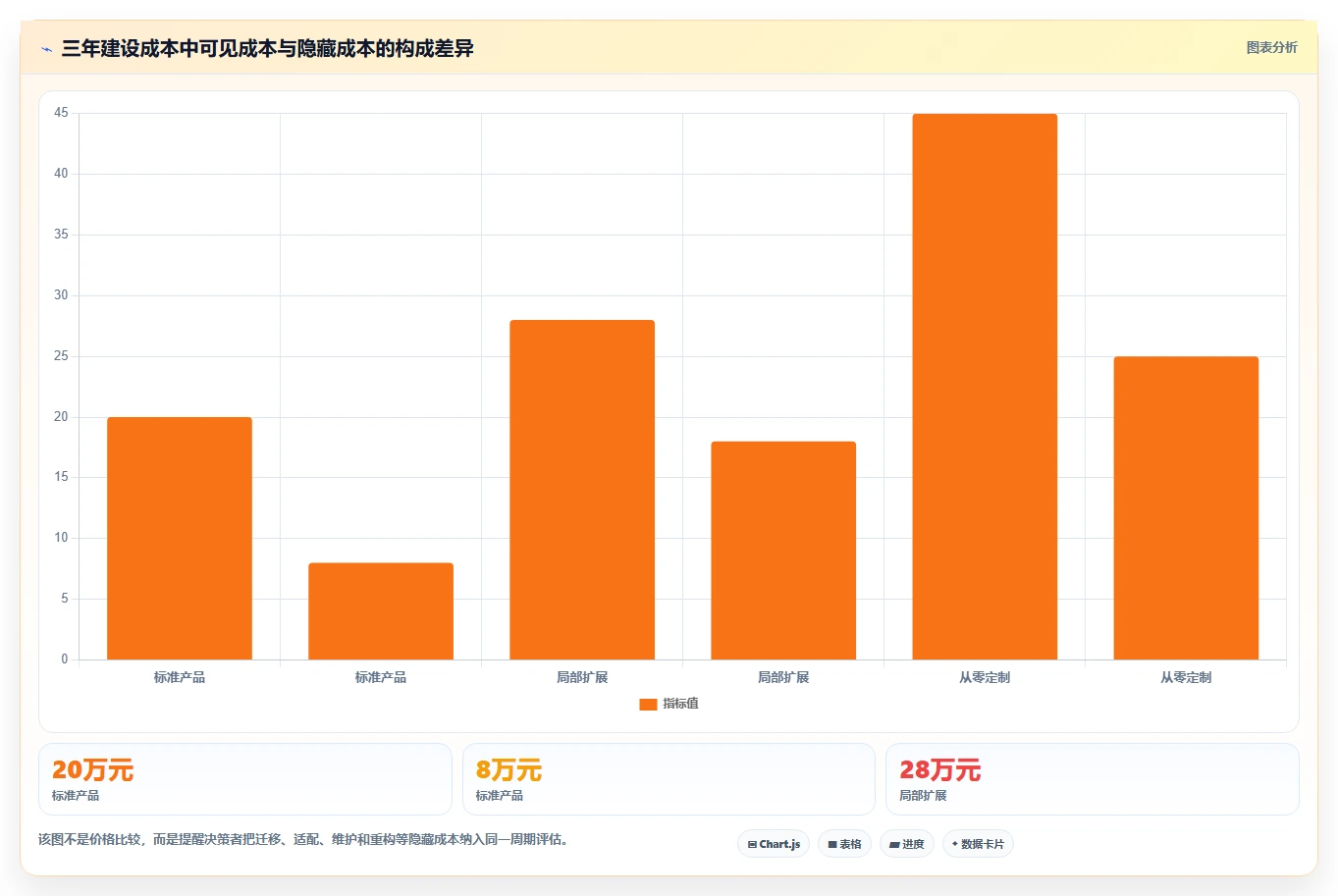Click the y-axis tick label 10
Image resolution: width=1338 pixels, height=896 pixels.
click(61, 538)
